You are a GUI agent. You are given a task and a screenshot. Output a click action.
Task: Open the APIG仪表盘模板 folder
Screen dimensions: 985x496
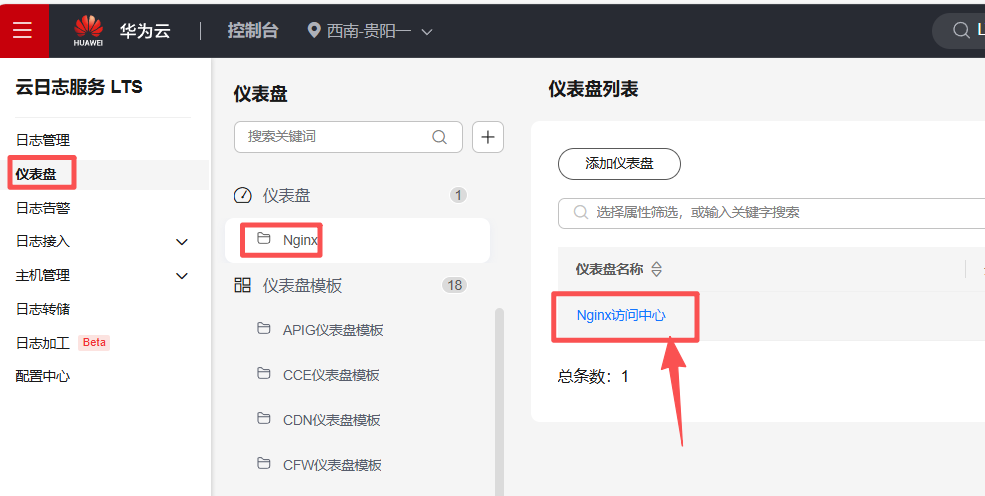(x=332, y=330)
